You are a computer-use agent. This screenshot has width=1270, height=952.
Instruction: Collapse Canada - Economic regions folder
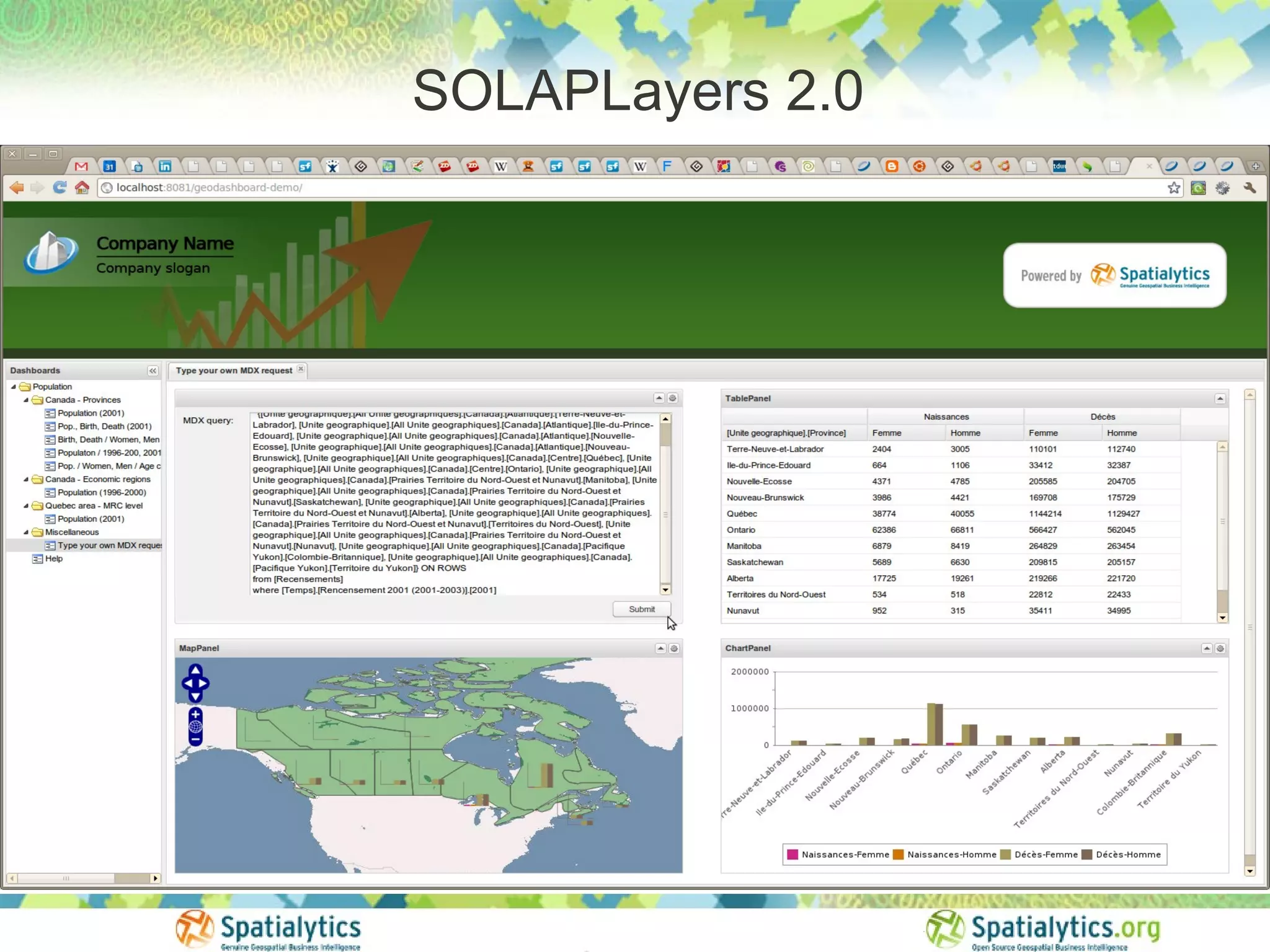(x=26, y=479)
